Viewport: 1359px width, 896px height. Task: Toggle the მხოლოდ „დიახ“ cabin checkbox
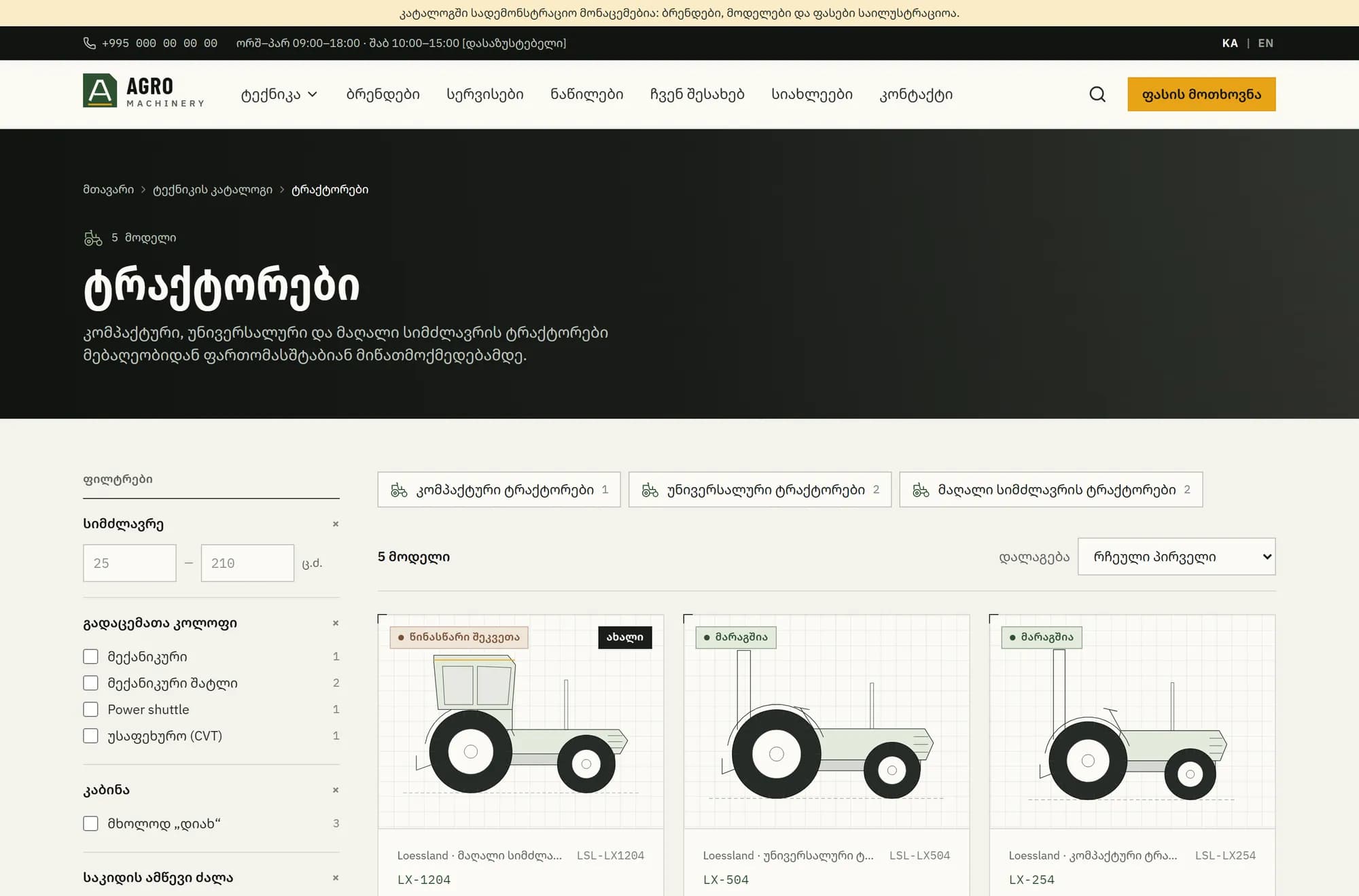(90, 823)
